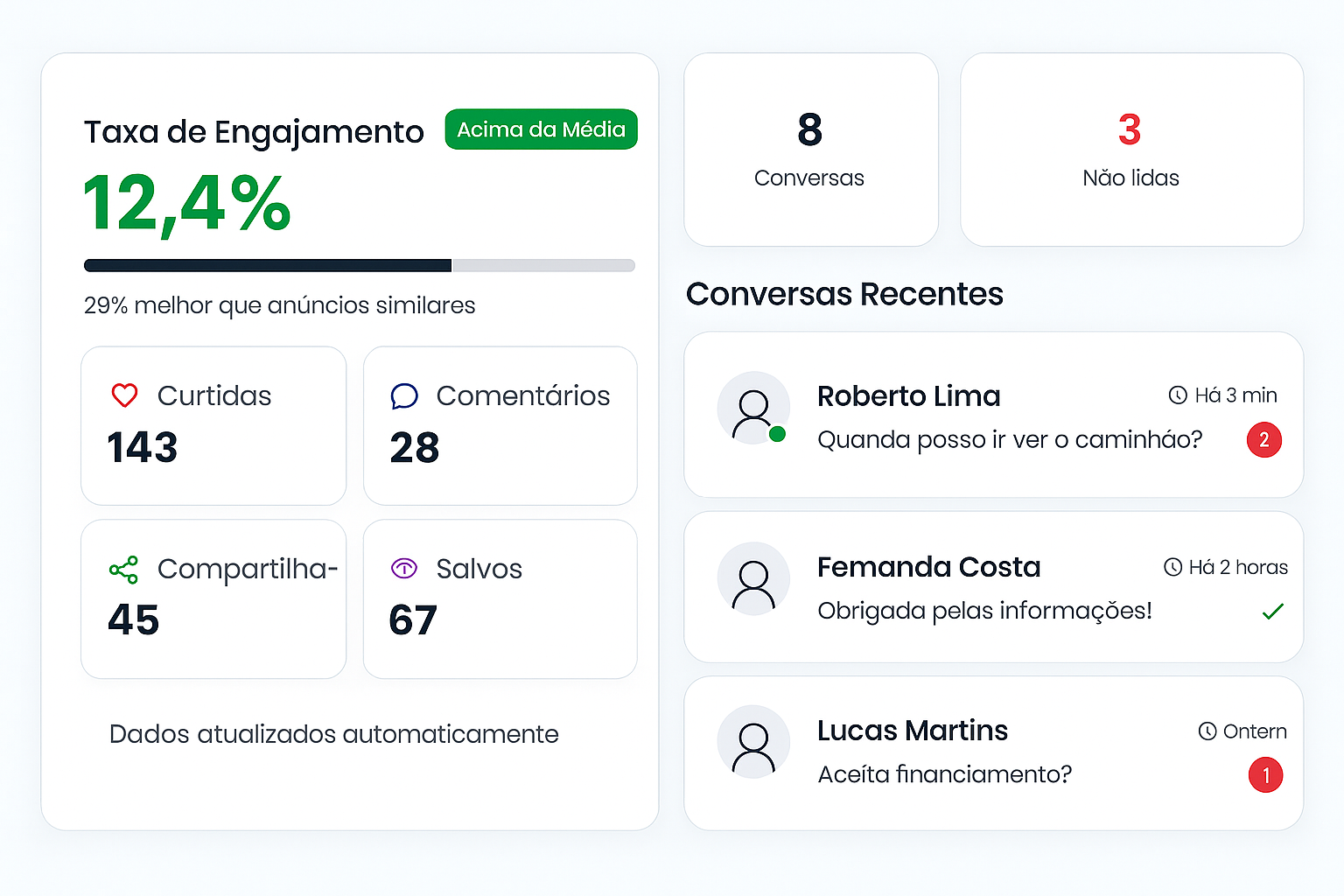The width and height of the screenshot is (1344, 896).
Task: Open the Aceita financiamento? message
Action: tap(944, 774)
